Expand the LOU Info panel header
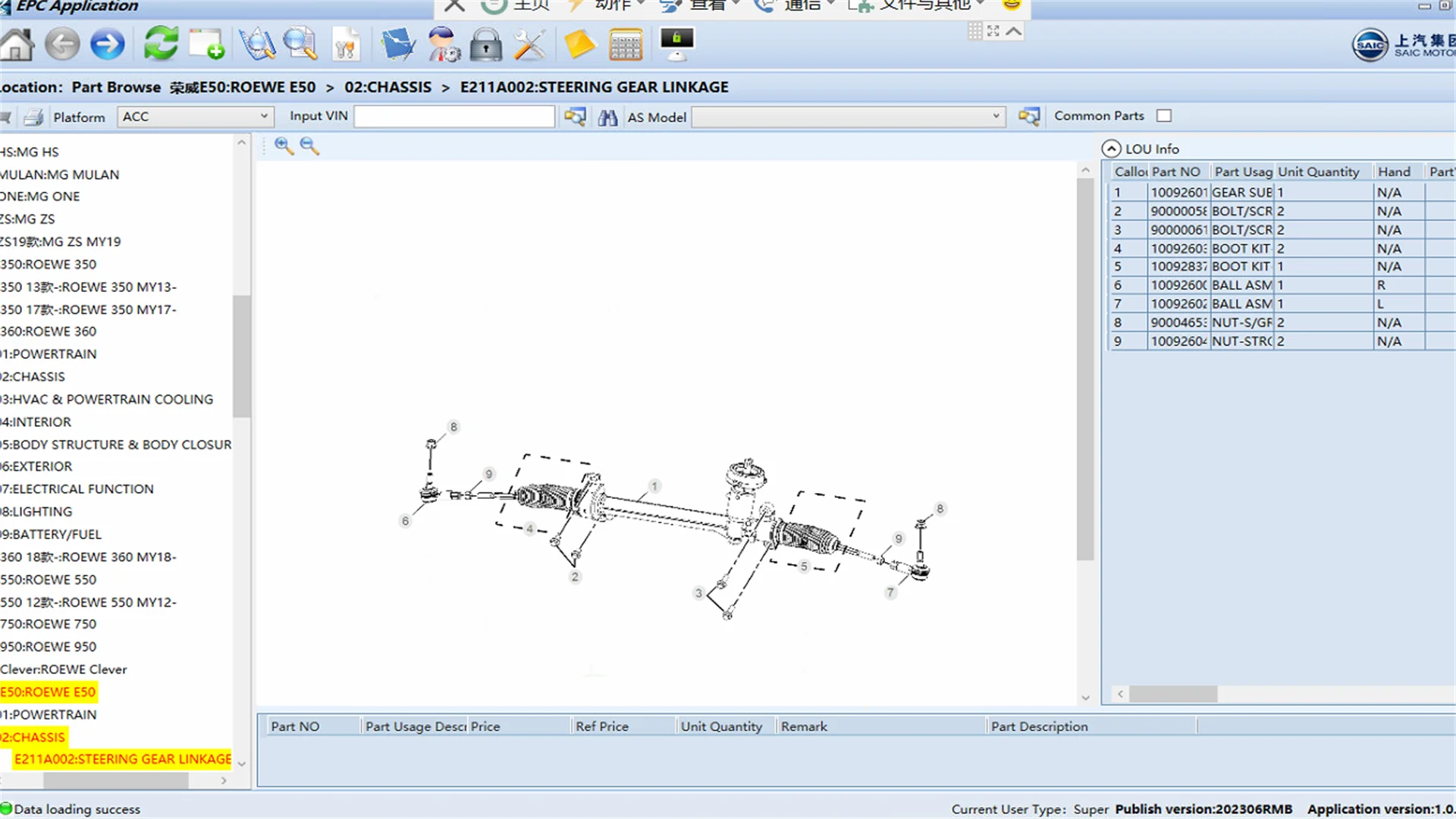This screenshot has width=1456, height=819. tap(1113, 148)
